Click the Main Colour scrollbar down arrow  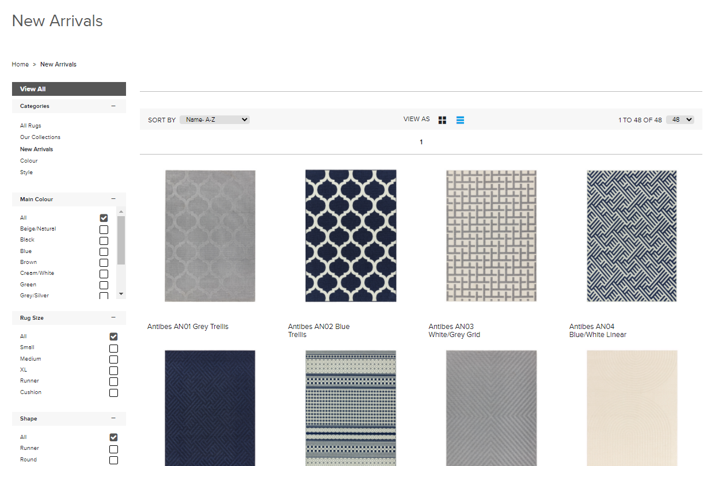[121, 294]
